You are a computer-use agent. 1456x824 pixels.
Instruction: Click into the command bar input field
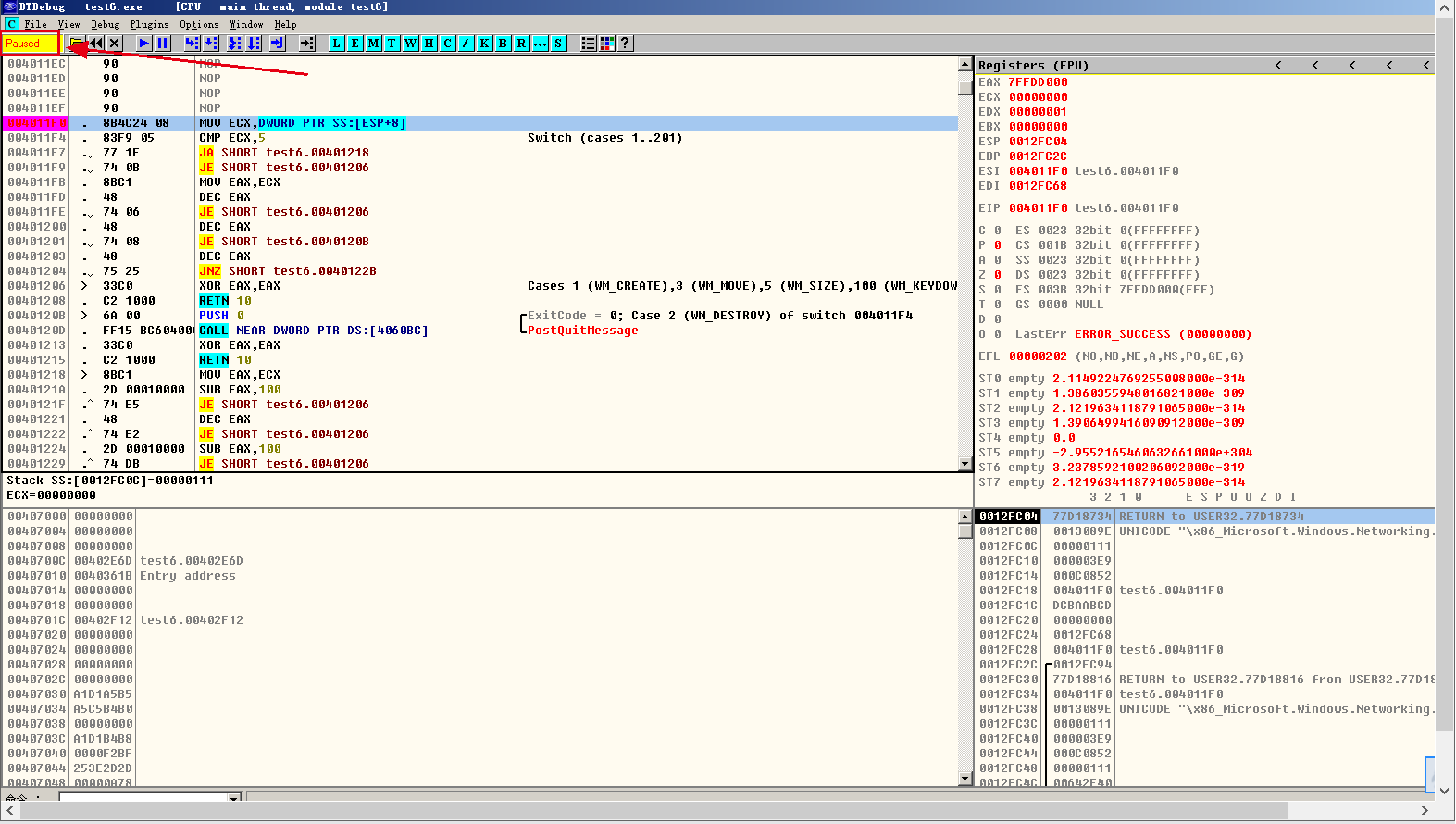coord(143,797)
